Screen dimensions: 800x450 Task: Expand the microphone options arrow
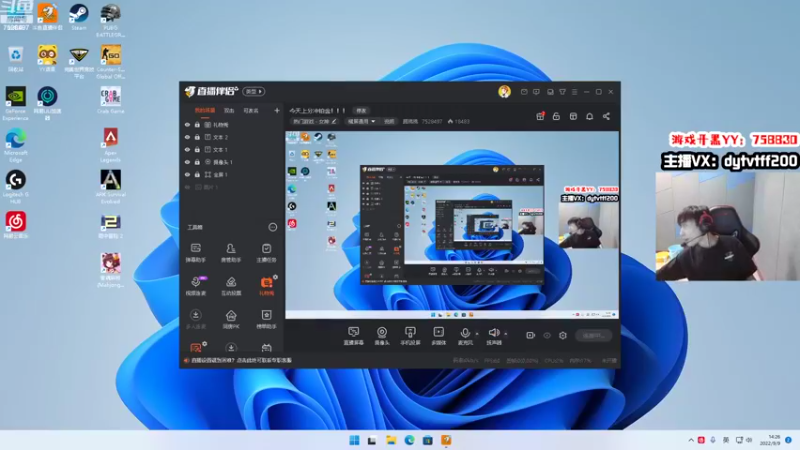pos(477,334)
